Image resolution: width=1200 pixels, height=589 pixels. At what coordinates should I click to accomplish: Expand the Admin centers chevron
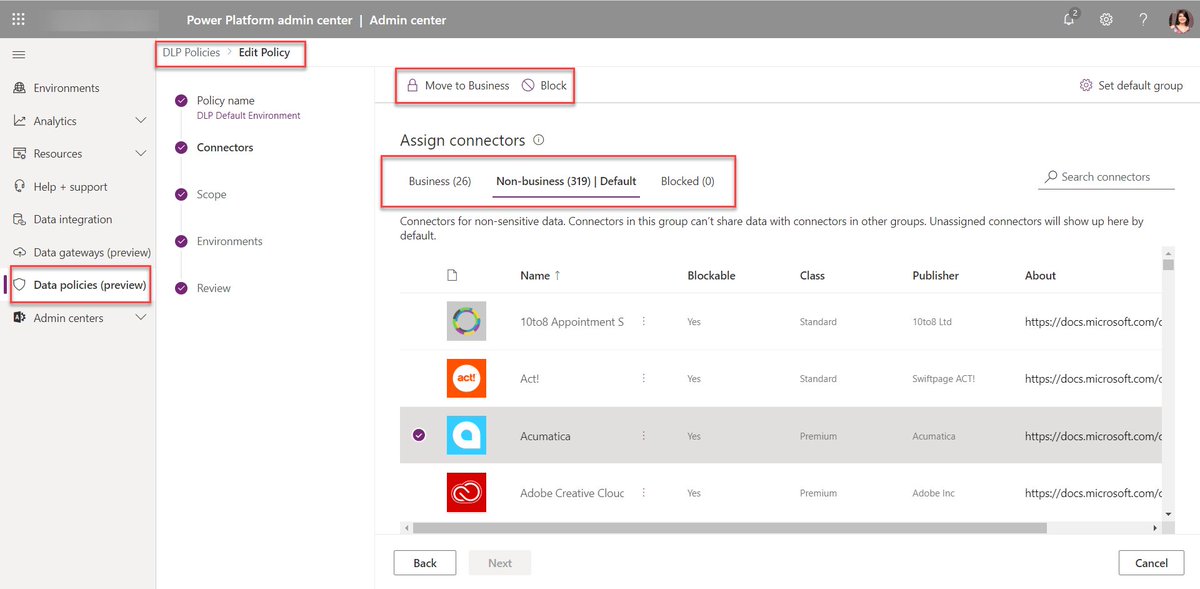tap(141, 318)
